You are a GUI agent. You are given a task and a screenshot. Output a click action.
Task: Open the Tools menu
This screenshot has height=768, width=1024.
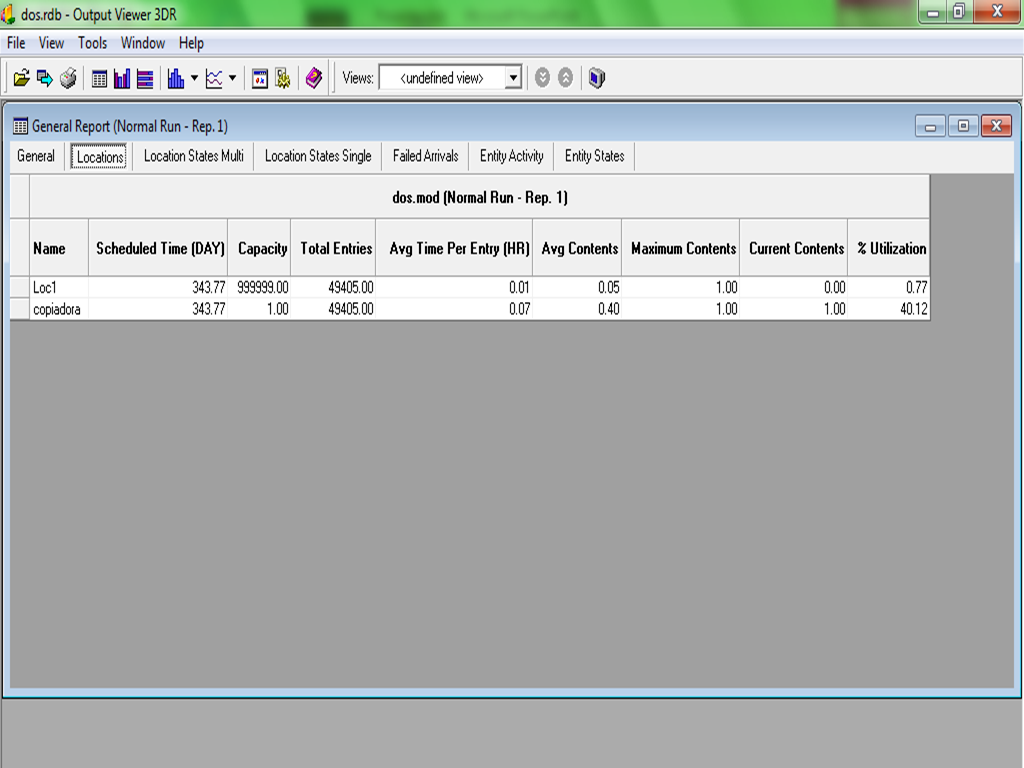[92, 43]
